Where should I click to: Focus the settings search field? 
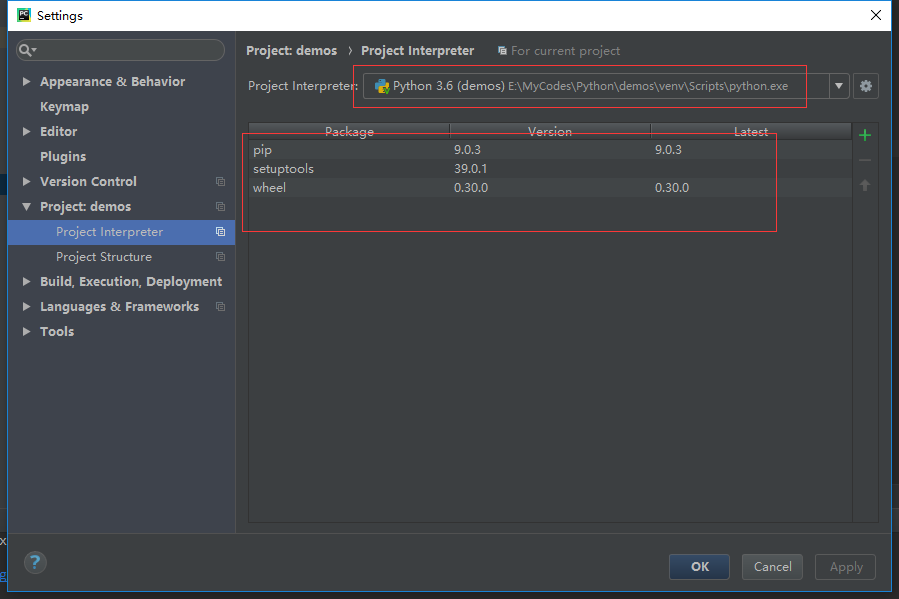[x=120, y=50]
